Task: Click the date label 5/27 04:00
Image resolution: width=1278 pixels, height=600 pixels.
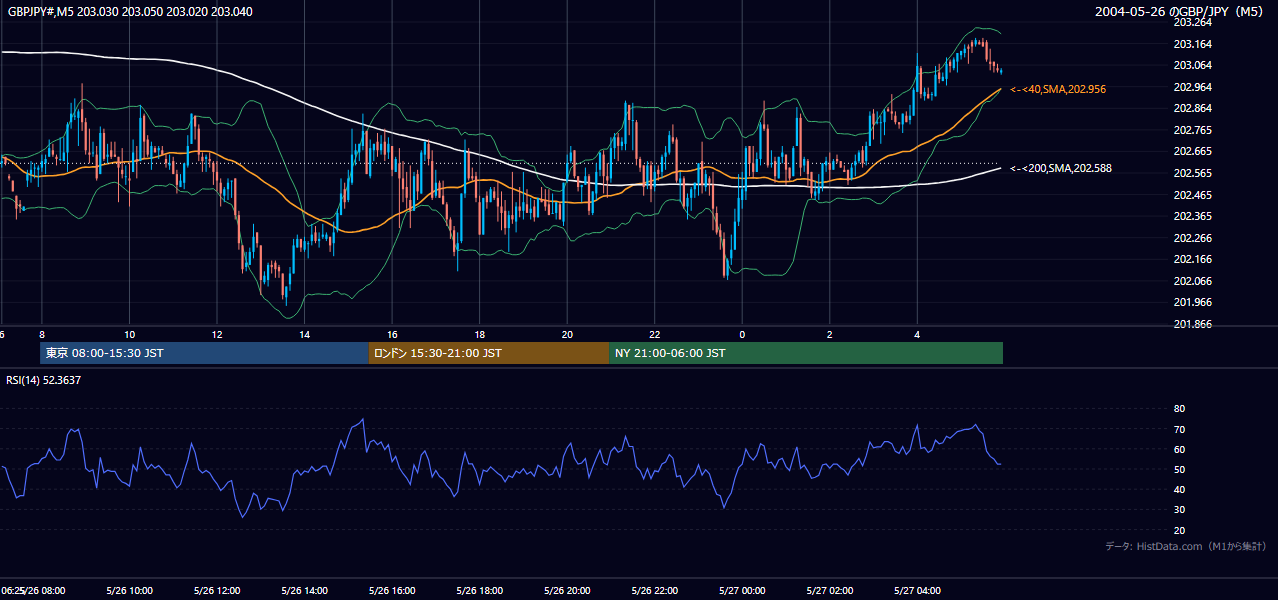Action: click(918, 591)
